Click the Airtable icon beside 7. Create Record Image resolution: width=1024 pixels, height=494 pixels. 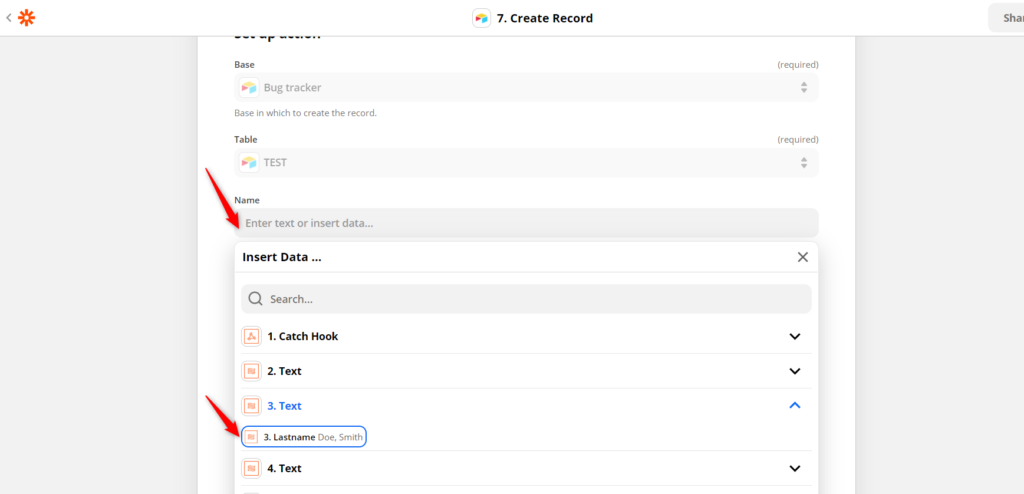(481, 18)
